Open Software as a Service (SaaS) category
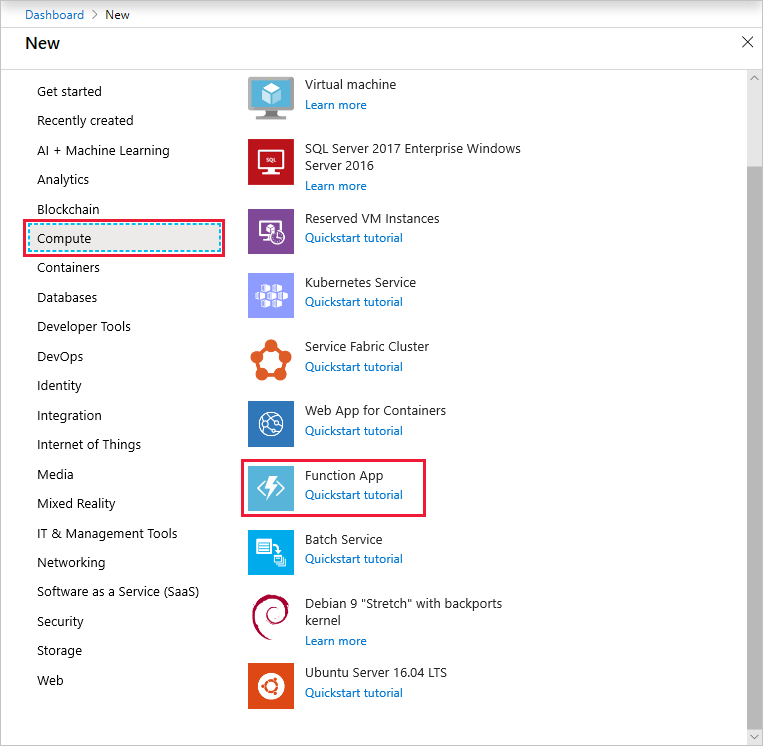763x746 pixels. point(118,592)
